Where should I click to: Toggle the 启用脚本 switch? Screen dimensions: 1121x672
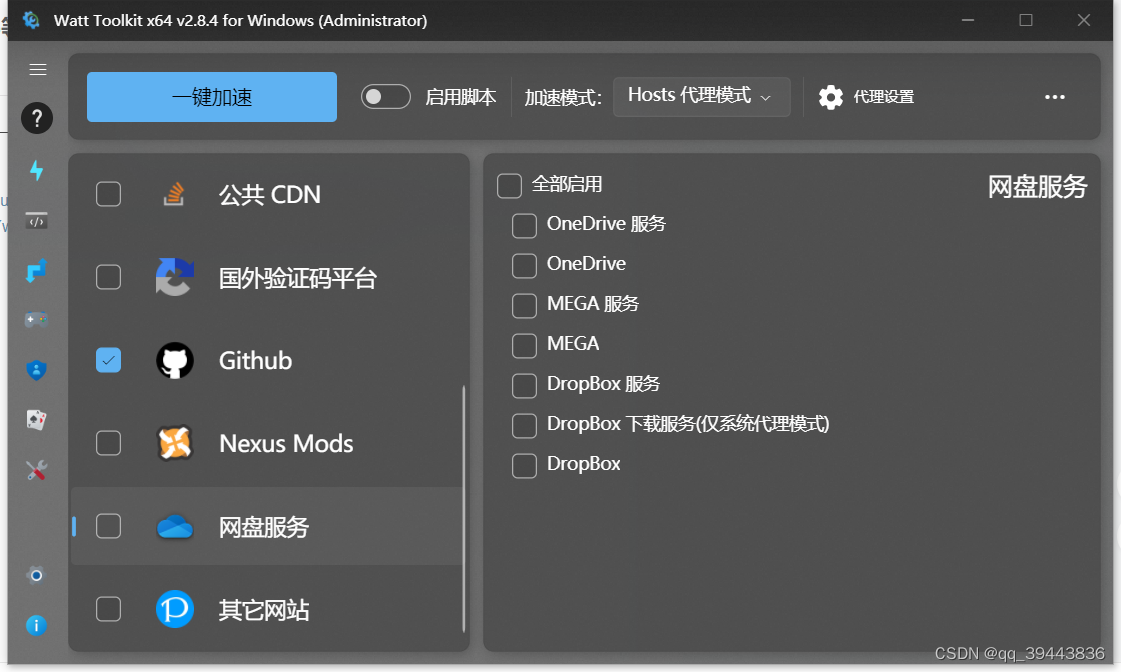tap(385, 97)
